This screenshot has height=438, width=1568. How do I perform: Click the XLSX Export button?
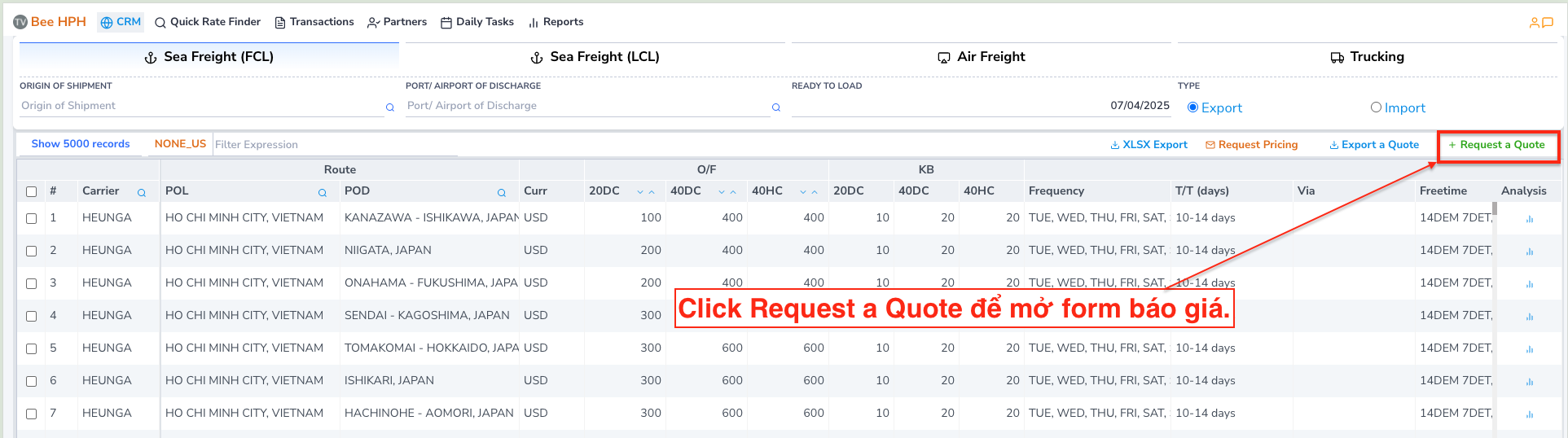coord(1149,145)
